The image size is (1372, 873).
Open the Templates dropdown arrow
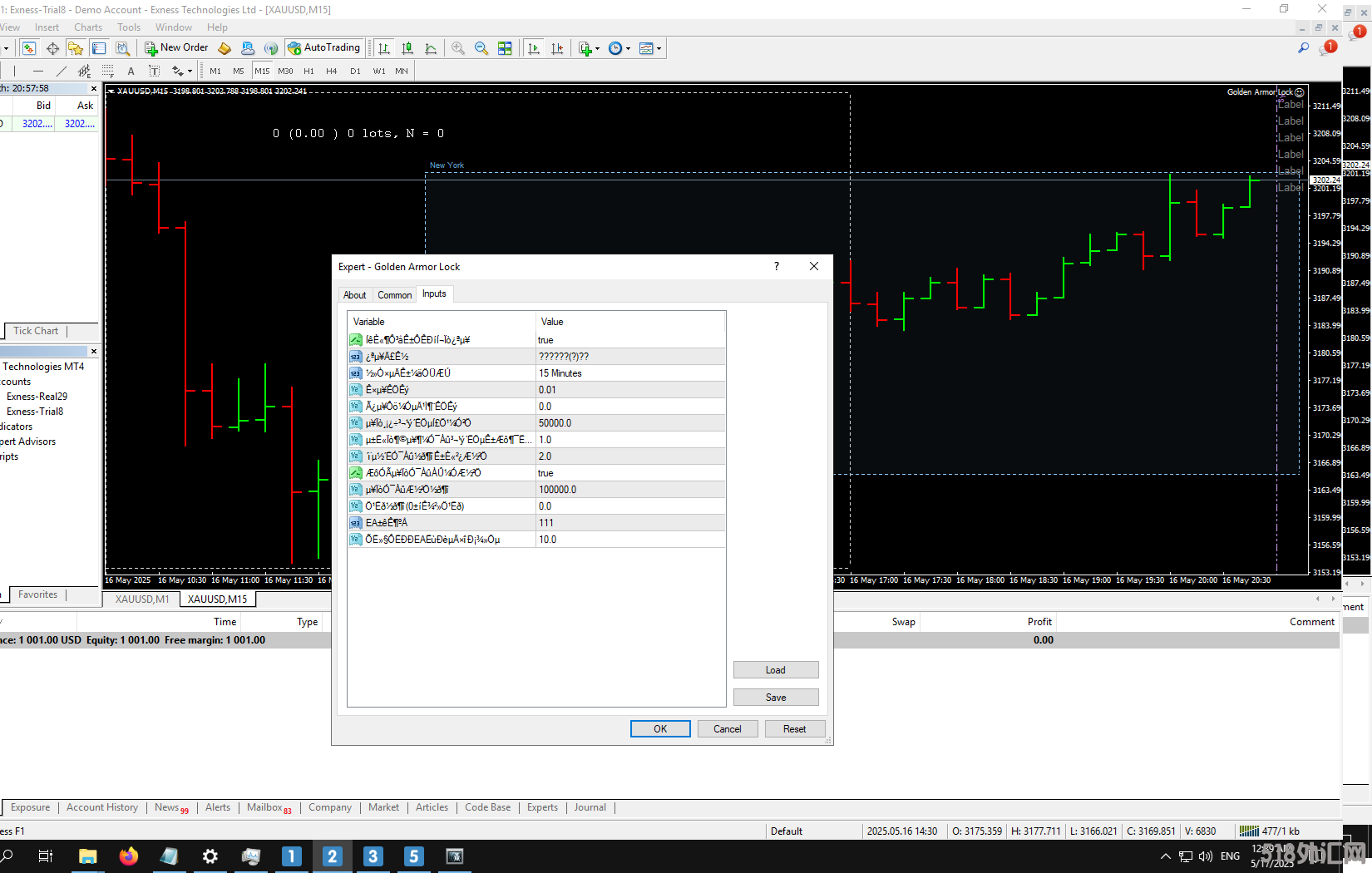pos(659,48)
